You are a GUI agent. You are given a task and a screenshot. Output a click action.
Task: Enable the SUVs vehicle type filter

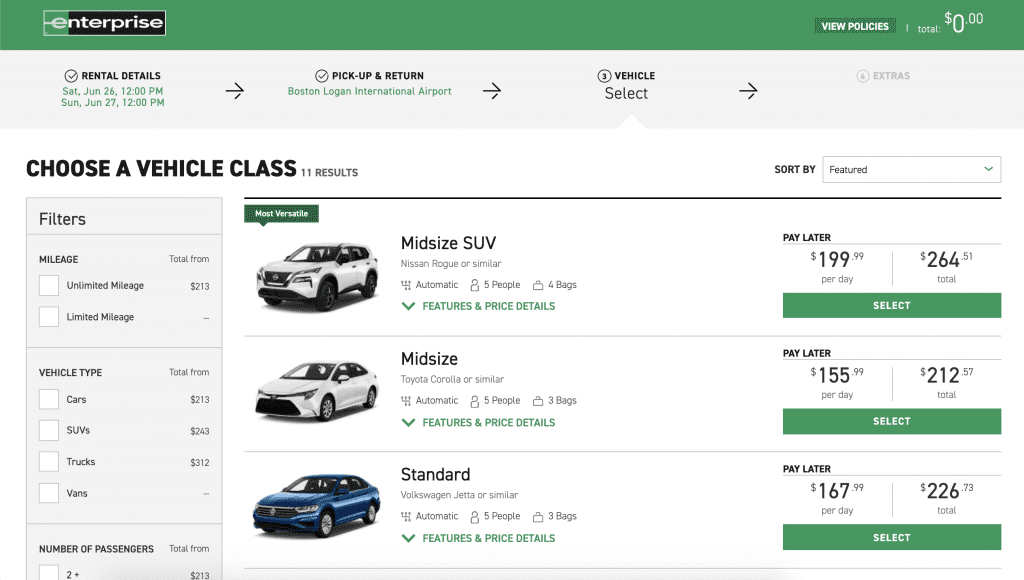(x=49, y=430)
